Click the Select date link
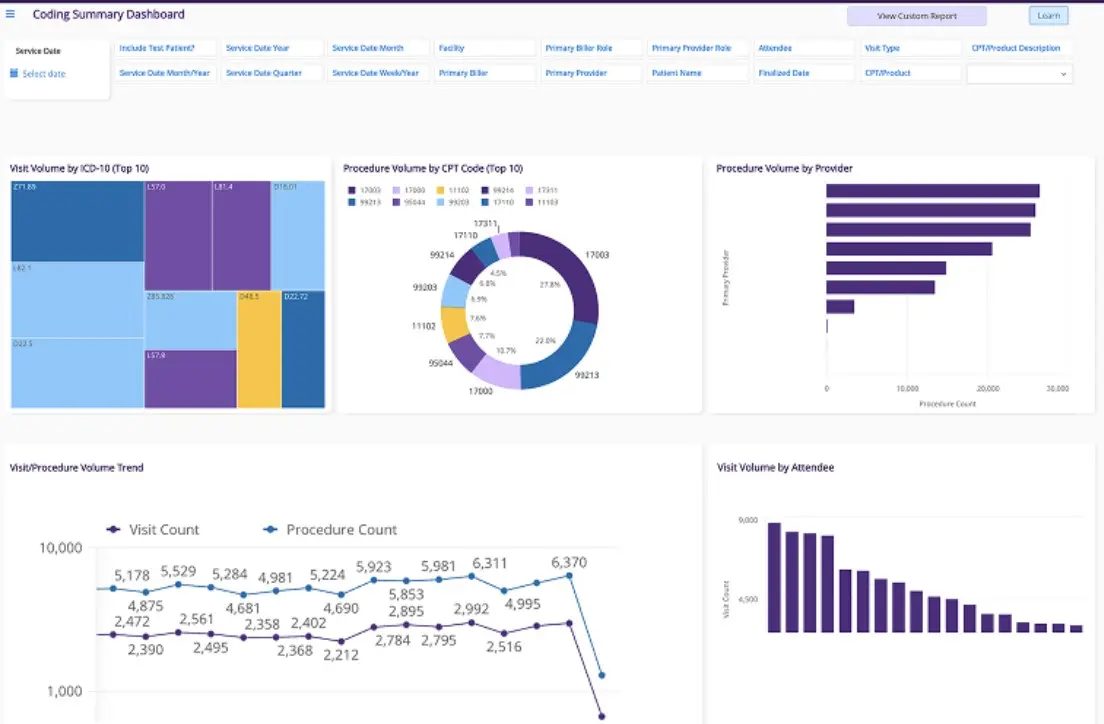The width and height of the screenshot is (1104, 724). pyautogui.click(x=48, y=73)
